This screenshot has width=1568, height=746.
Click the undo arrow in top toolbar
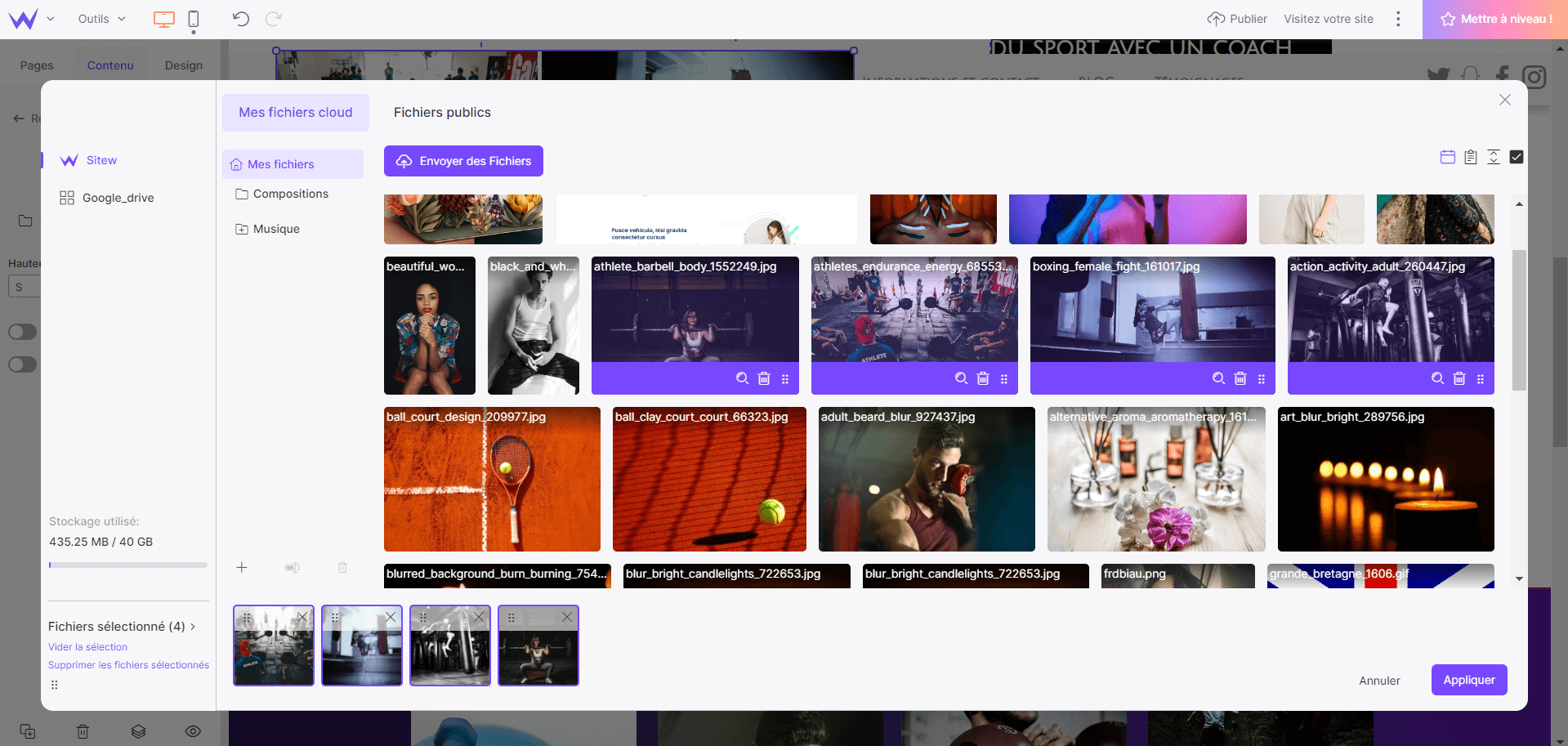pos(240,19)
